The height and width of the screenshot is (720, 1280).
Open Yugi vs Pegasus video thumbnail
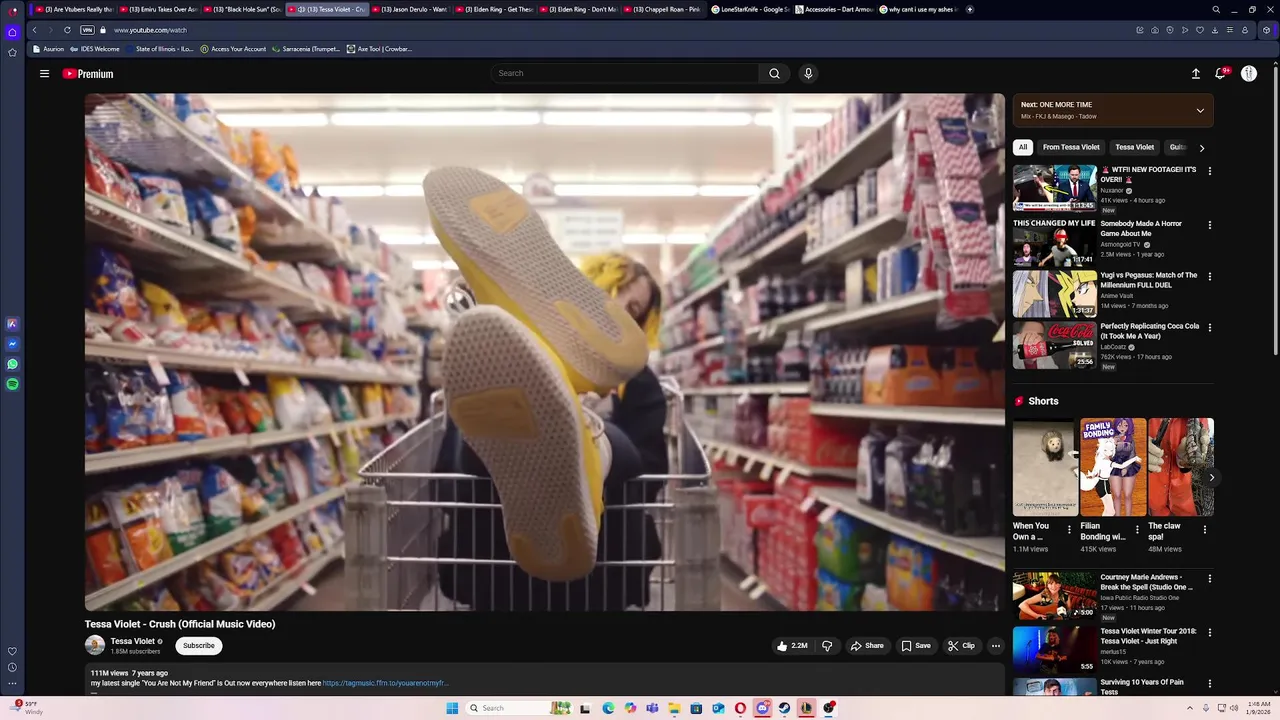pos(1054,293)
